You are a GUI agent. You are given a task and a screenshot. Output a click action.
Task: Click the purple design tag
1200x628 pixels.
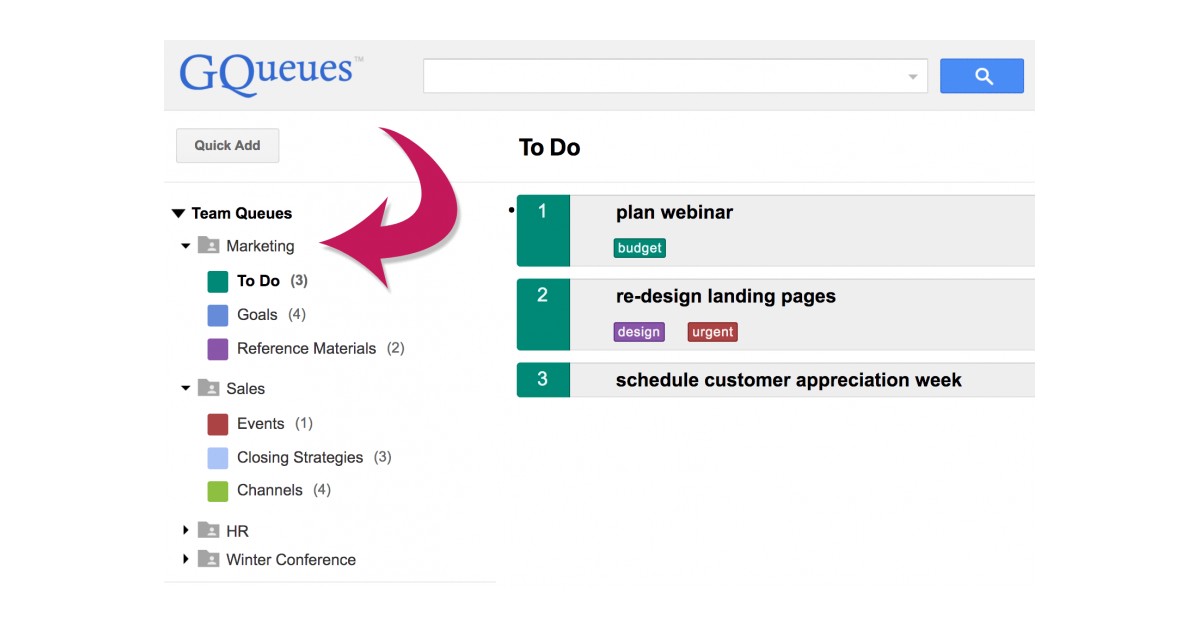click(639, 331)
